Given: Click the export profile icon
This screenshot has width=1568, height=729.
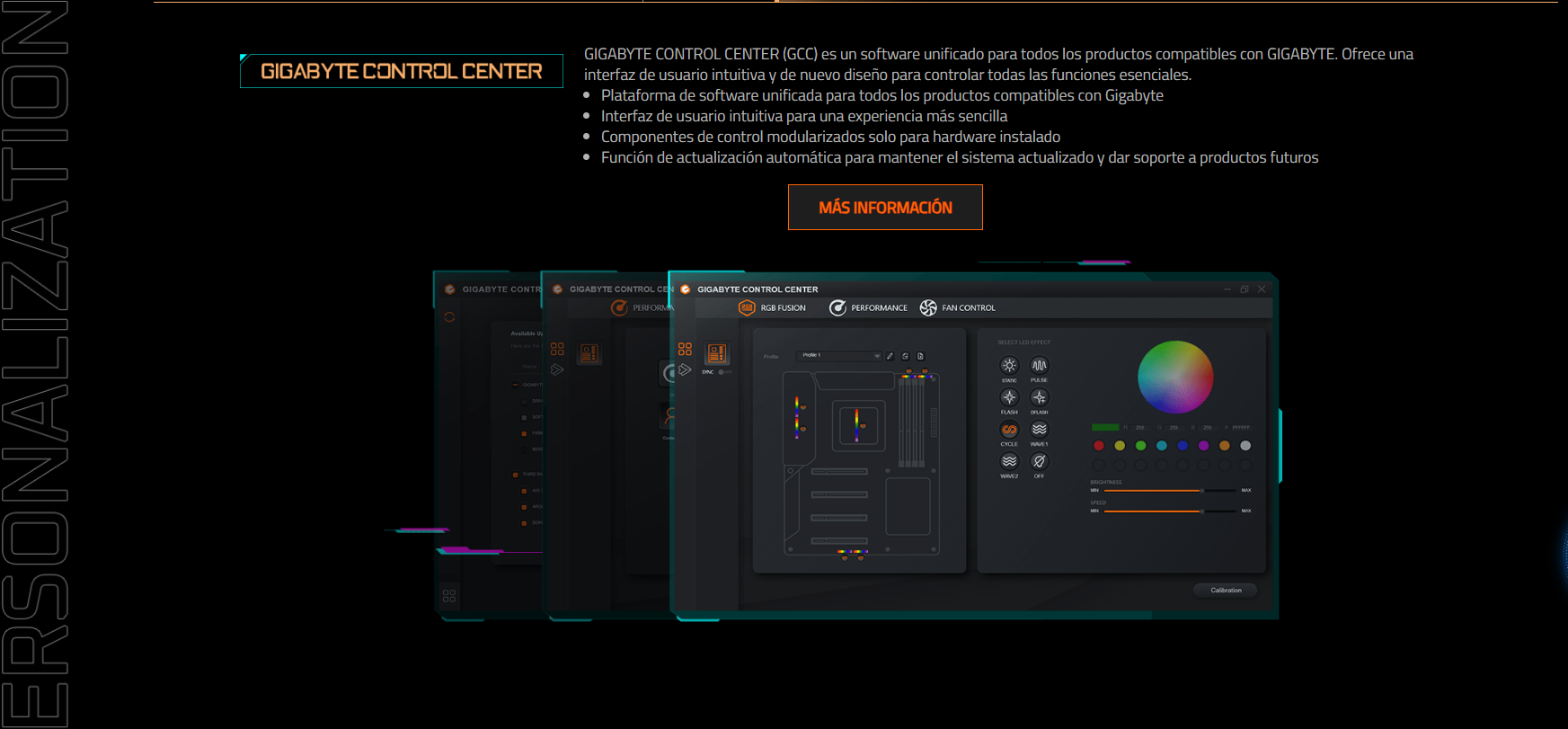Looking at the screenshot, I should click(x=920, y=356).
